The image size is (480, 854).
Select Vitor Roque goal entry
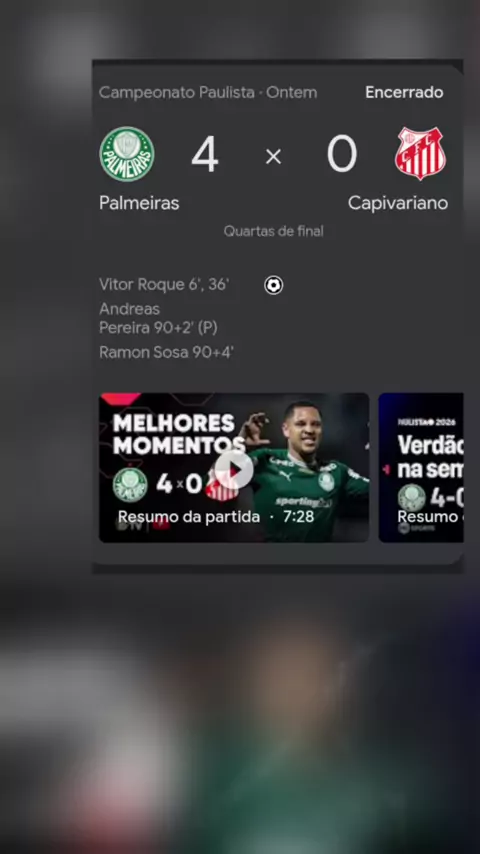coord(164,284)
